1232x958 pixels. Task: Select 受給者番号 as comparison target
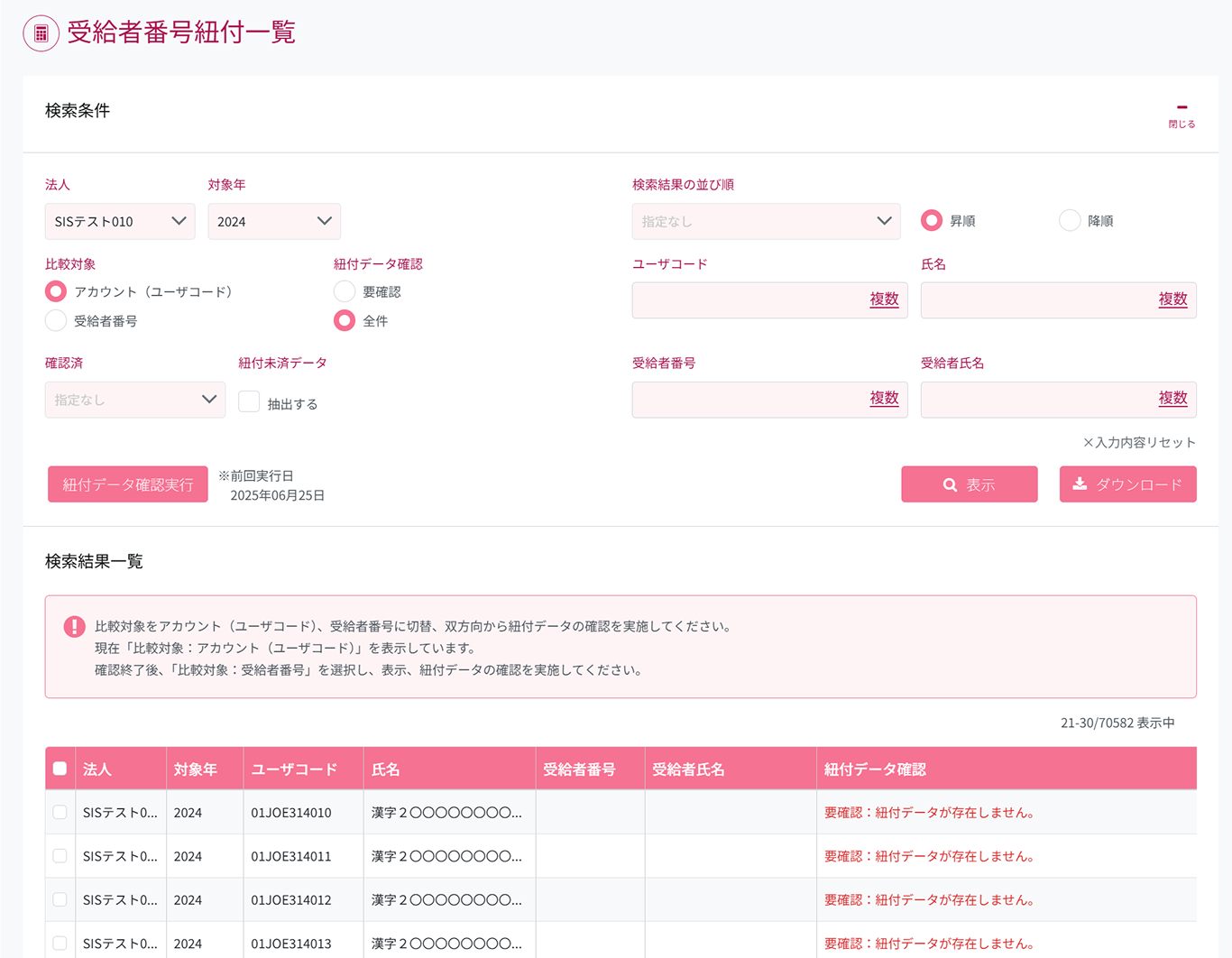56,321
